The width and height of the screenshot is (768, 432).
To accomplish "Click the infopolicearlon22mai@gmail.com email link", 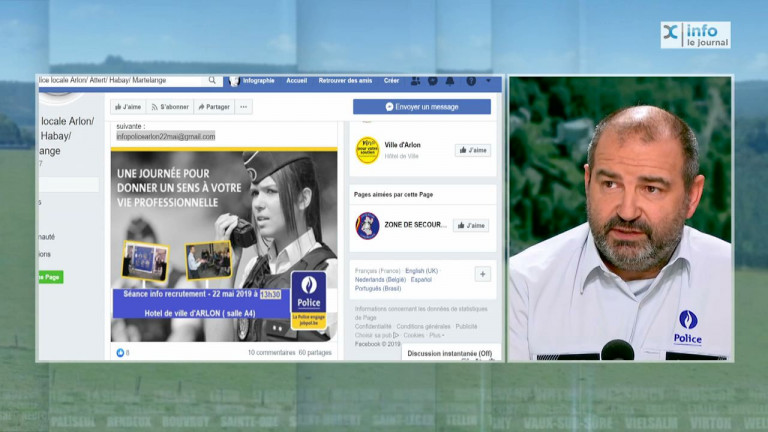I will (x=166, y=137).
